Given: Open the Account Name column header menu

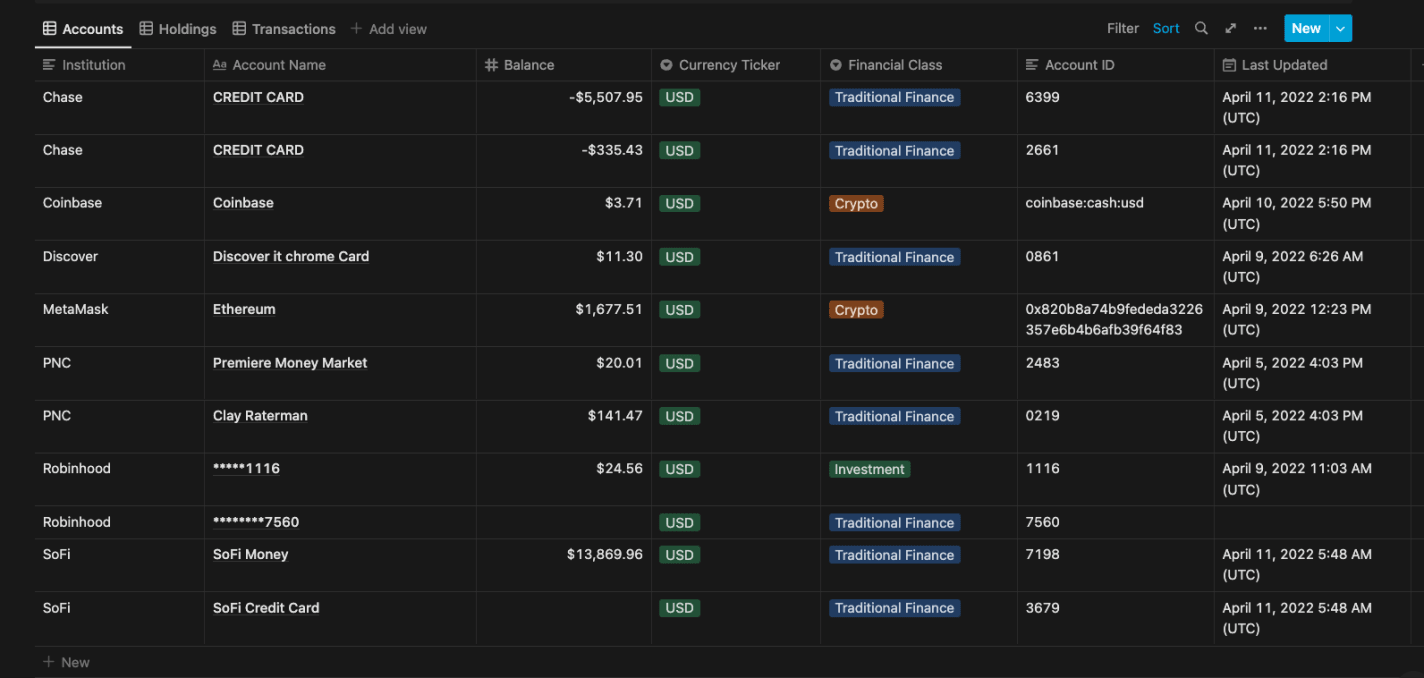Looking at the screenshot, I should (340, 65).
